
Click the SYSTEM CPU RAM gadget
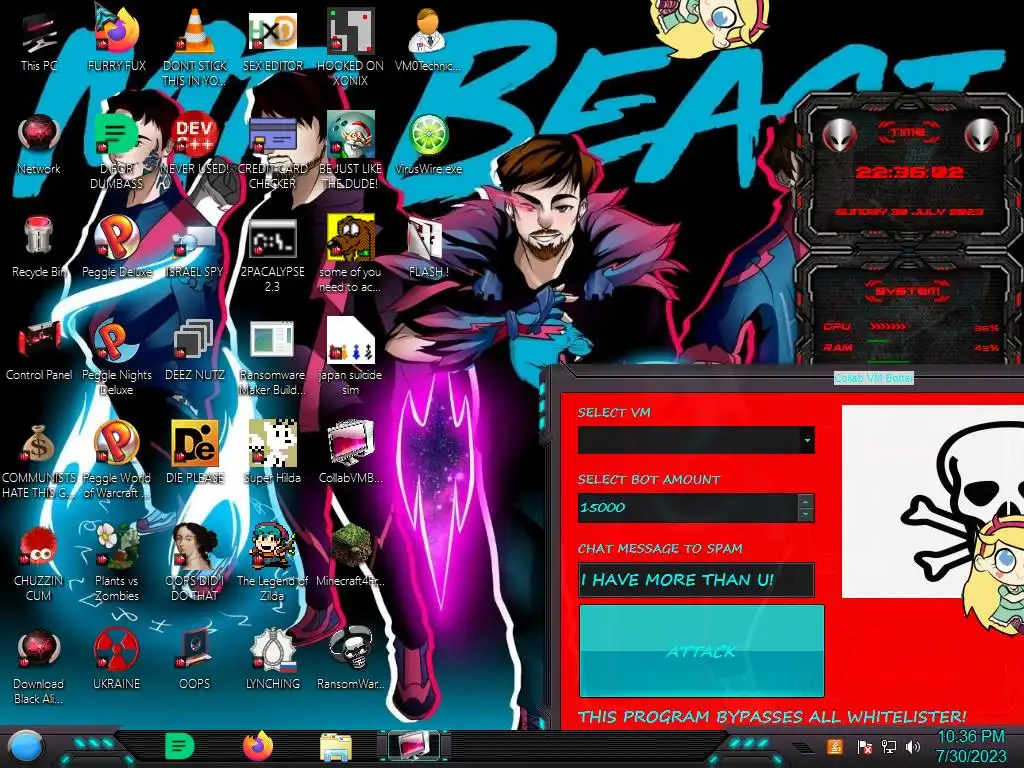pyautogui.click(x=910, y=312)
